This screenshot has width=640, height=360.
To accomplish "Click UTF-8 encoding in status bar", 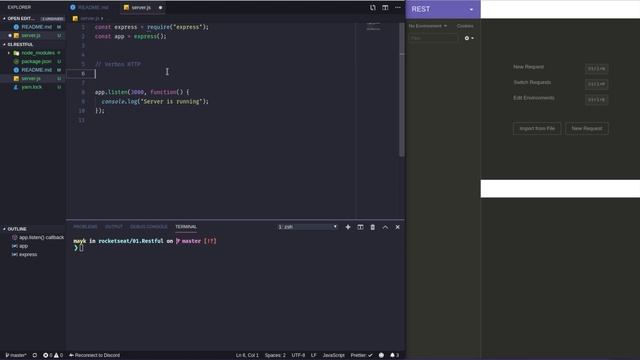I will point(298,355).
